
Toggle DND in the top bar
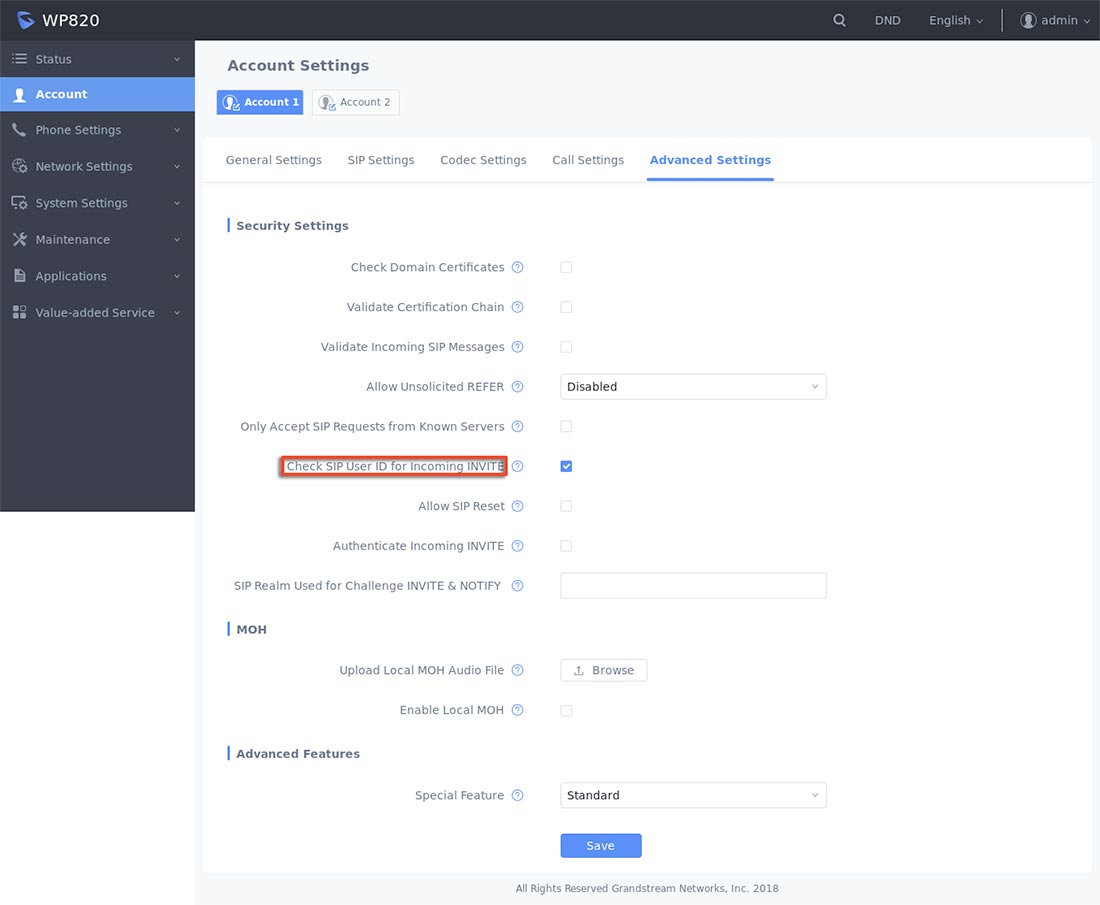tap(887, 20)
